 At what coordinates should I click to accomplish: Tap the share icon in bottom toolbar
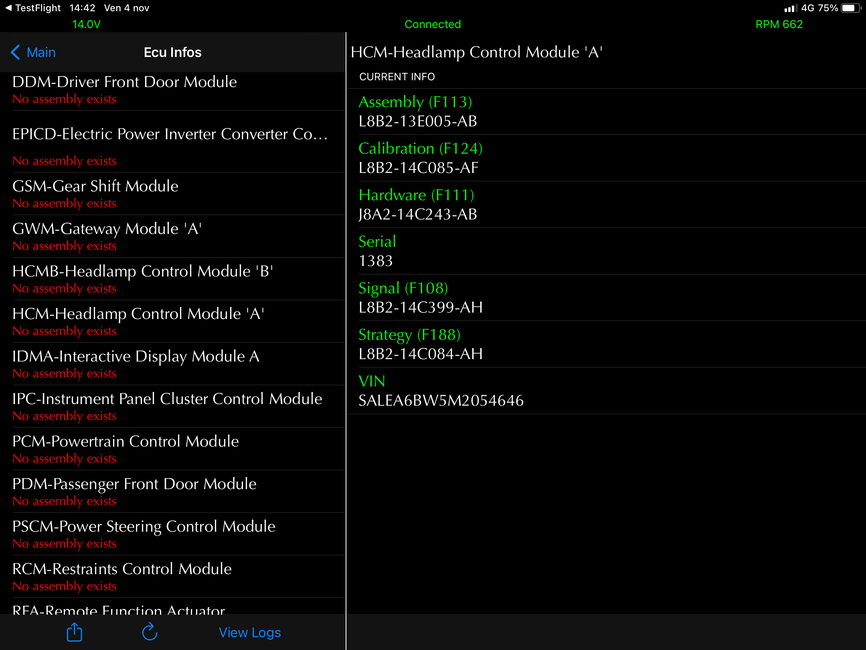75,632
